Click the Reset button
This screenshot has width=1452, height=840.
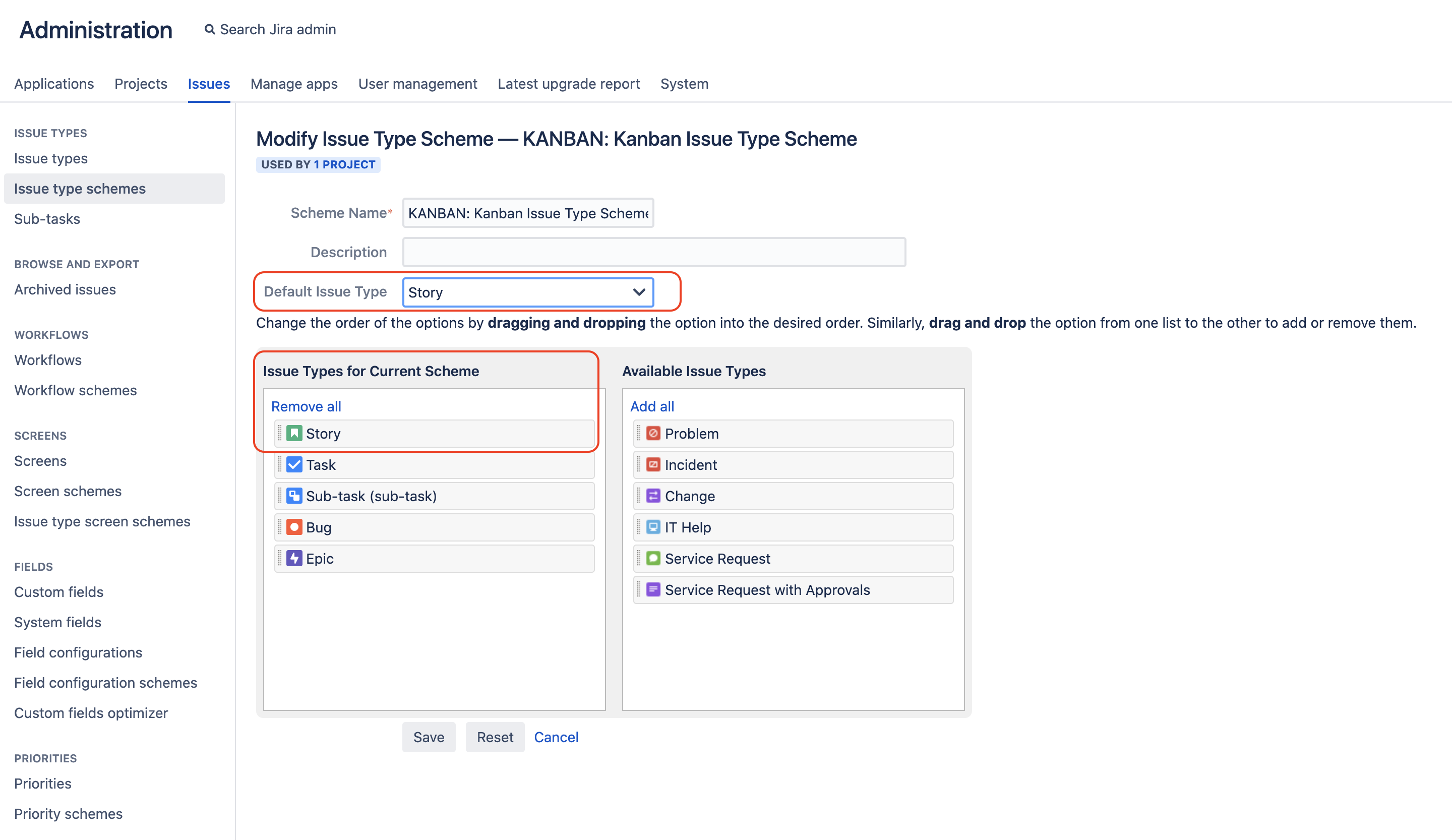point(495,737)
